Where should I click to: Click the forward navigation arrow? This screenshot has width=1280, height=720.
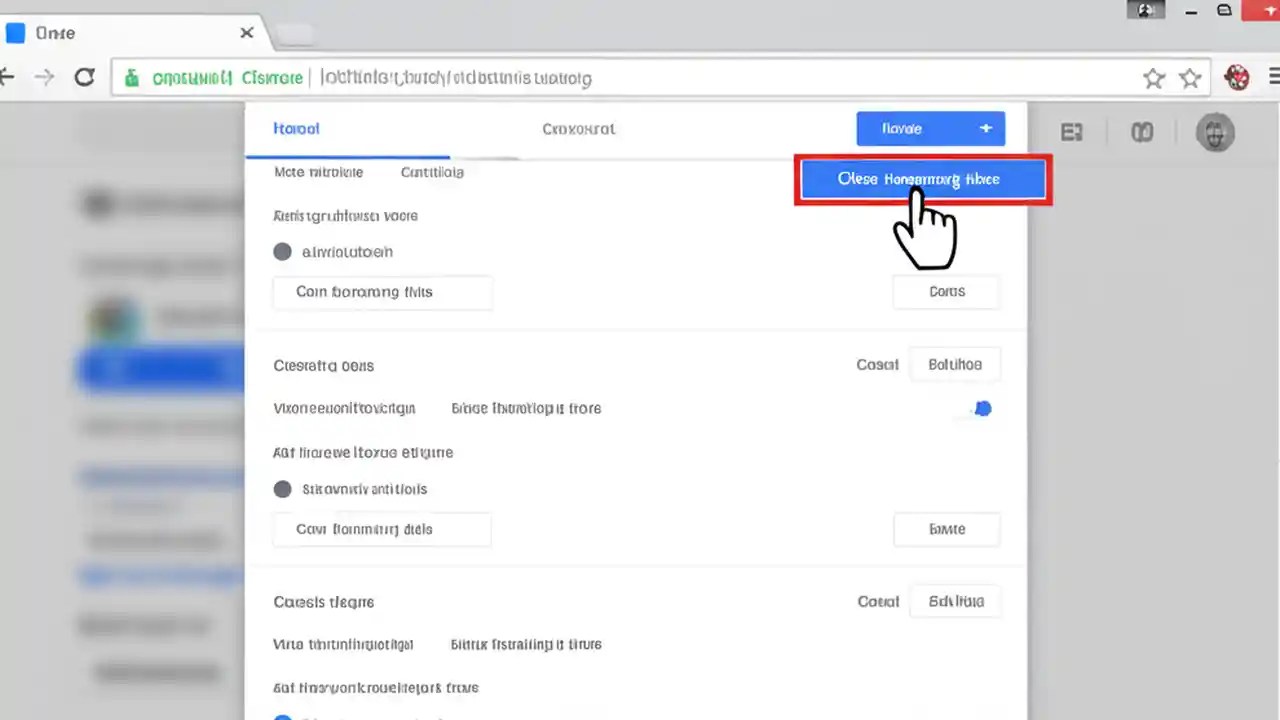tap(45, 77)
